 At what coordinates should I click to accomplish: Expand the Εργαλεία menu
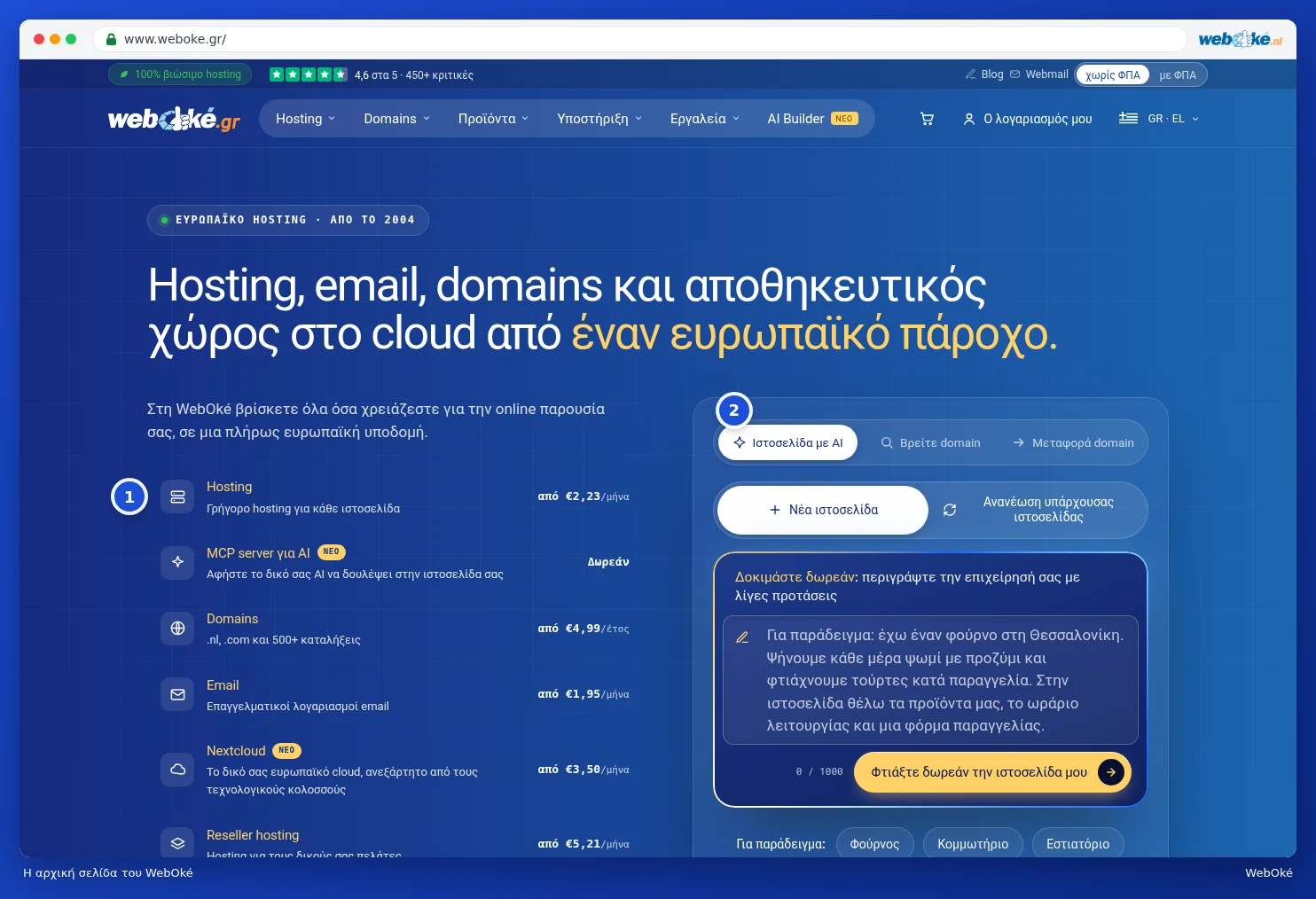coord(704,119)
